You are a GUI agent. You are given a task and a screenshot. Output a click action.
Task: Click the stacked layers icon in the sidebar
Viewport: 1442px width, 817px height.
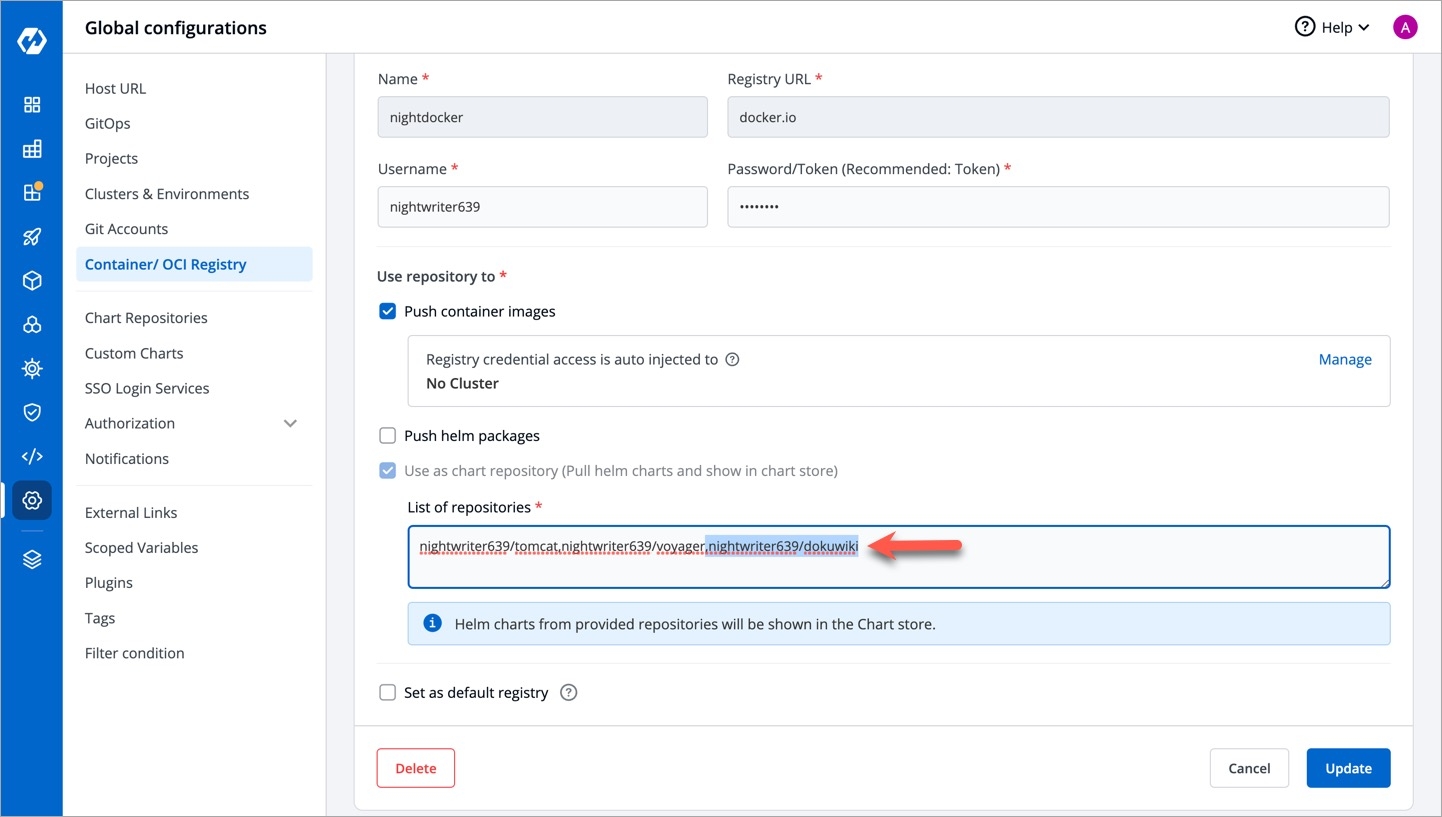click(x=32, y=560)
